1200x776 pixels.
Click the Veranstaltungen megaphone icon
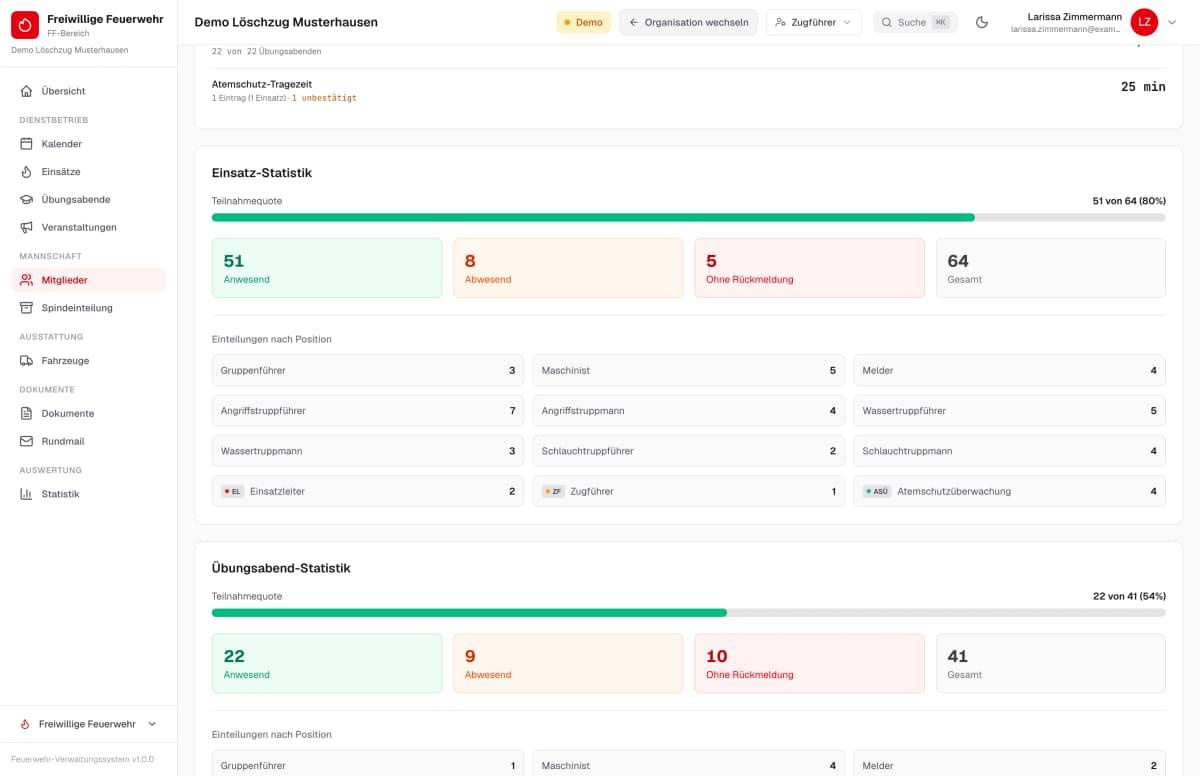point(27,227)
